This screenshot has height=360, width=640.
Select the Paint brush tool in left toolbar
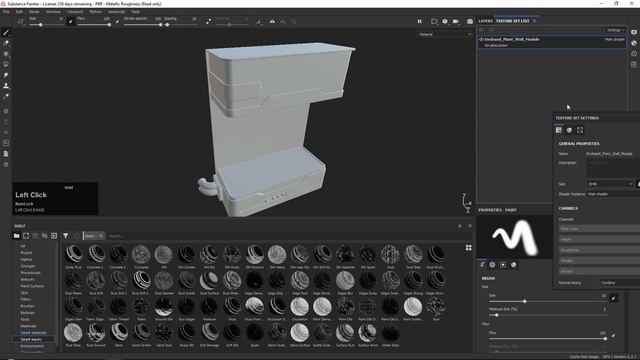pos(6,32)
